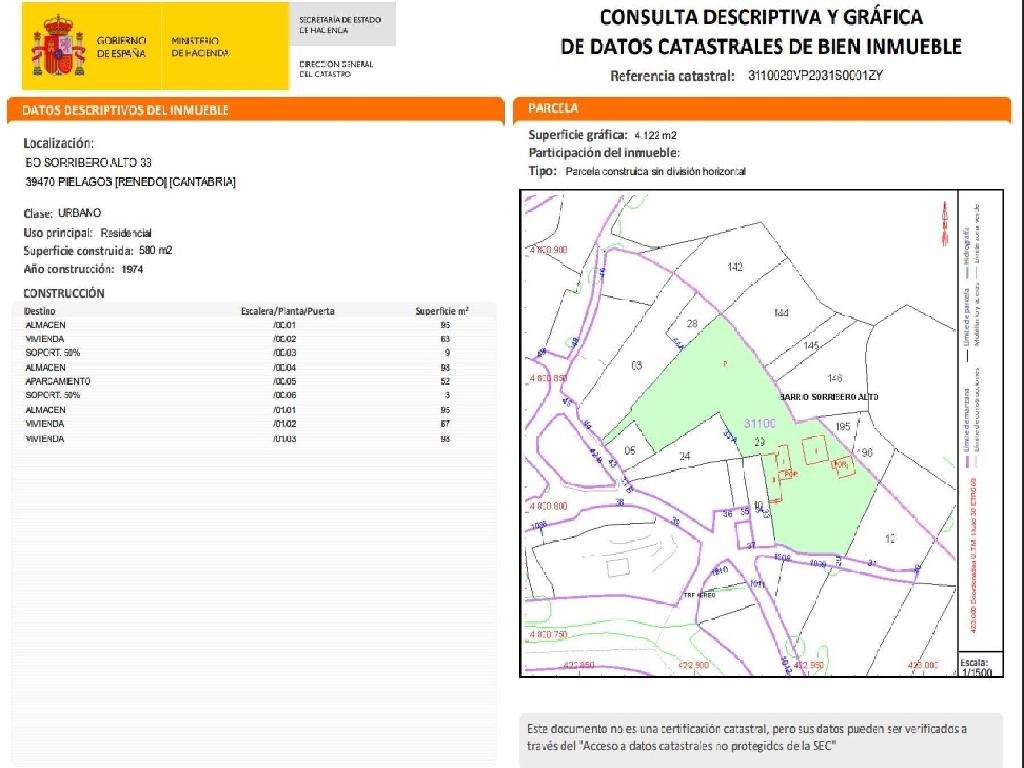Click the Año construcción value '1974'

133,269
